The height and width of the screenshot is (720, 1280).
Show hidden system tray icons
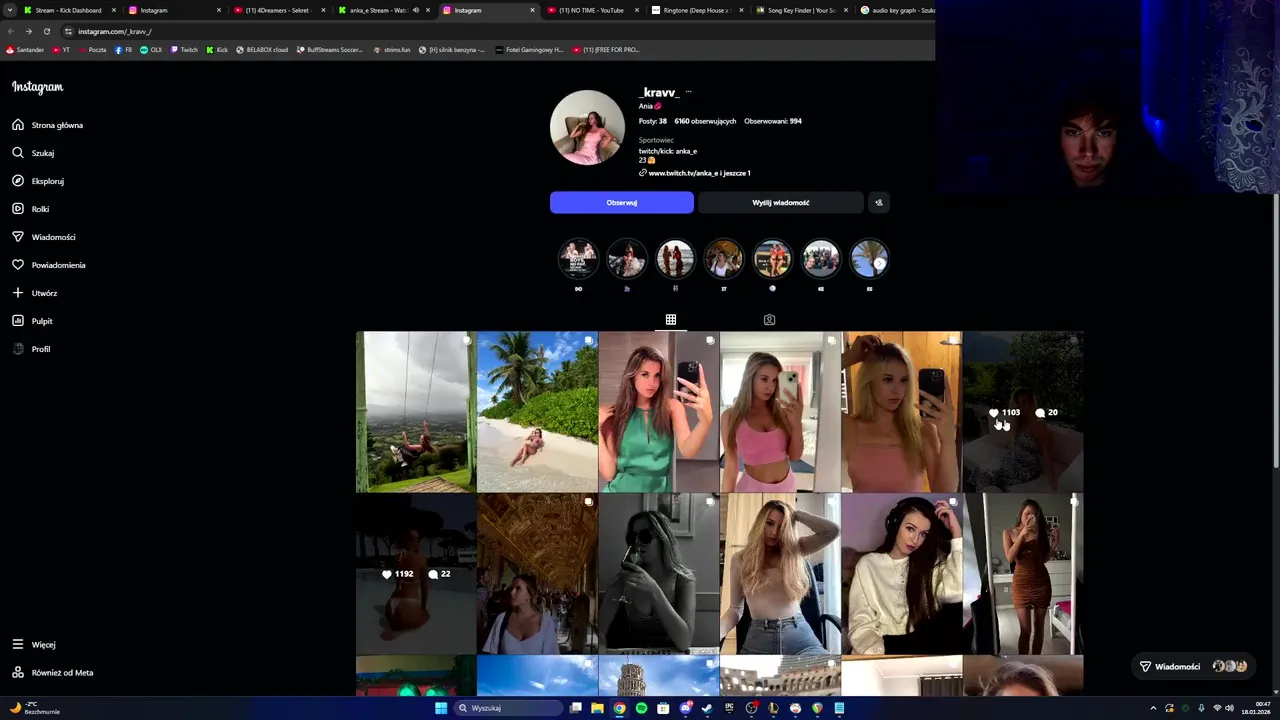pyautogui.click(x=1154, y=708)
